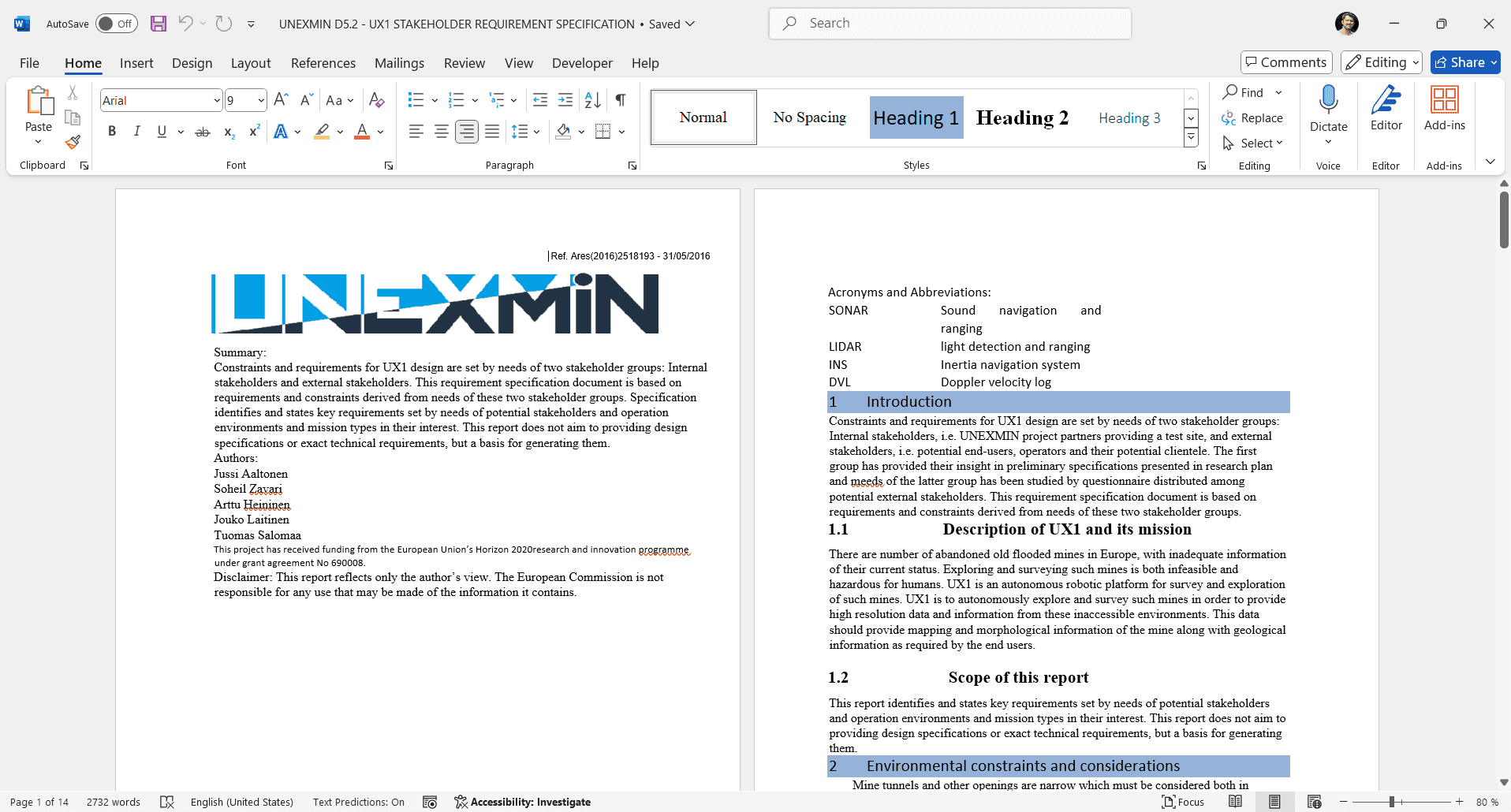Open numbering list options dropdown
Image resolution: width=1511 pixels, height=812 pixels.
[475, 100]
